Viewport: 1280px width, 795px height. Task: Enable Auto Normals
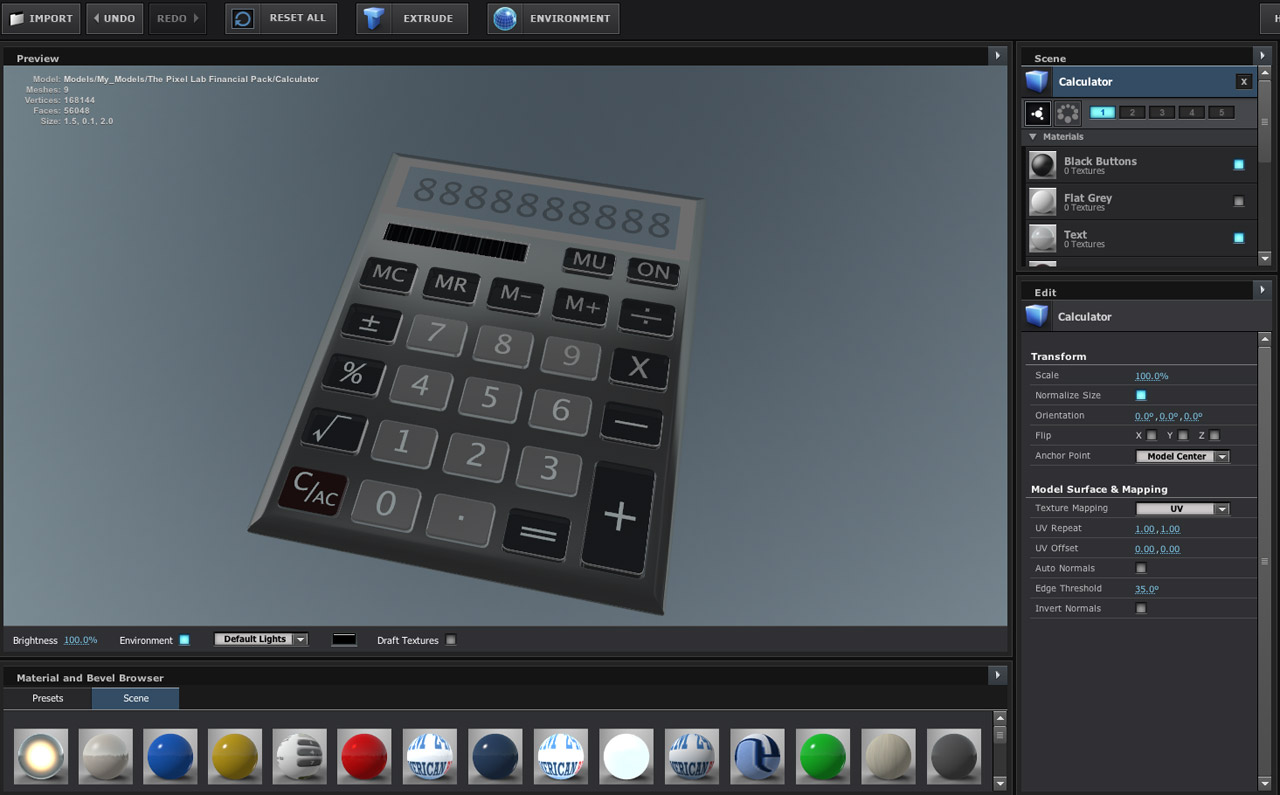tap(1141, 568)
